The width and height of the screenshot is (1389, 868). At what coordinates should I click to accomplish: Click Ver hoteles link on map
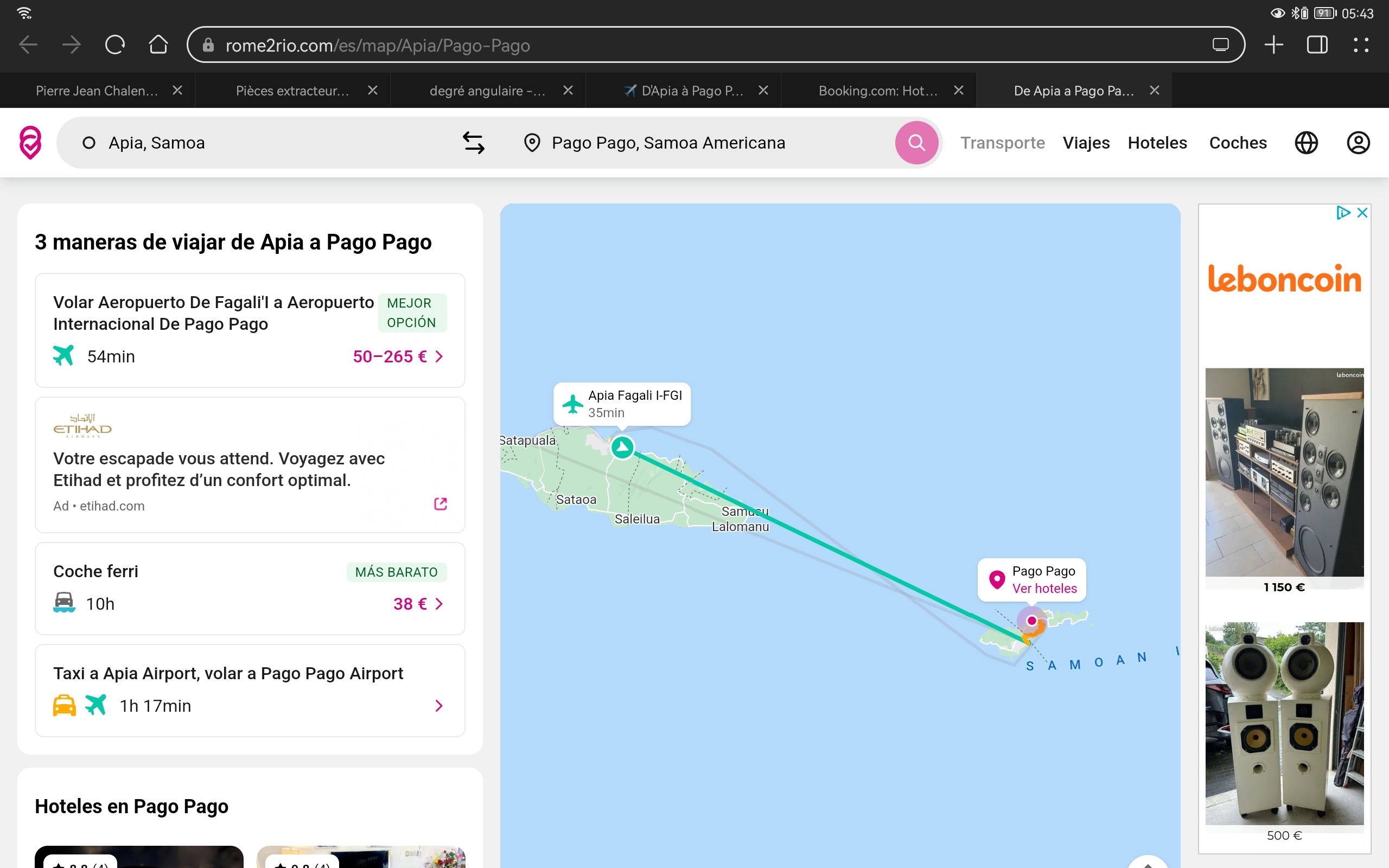pos(1044,589)
